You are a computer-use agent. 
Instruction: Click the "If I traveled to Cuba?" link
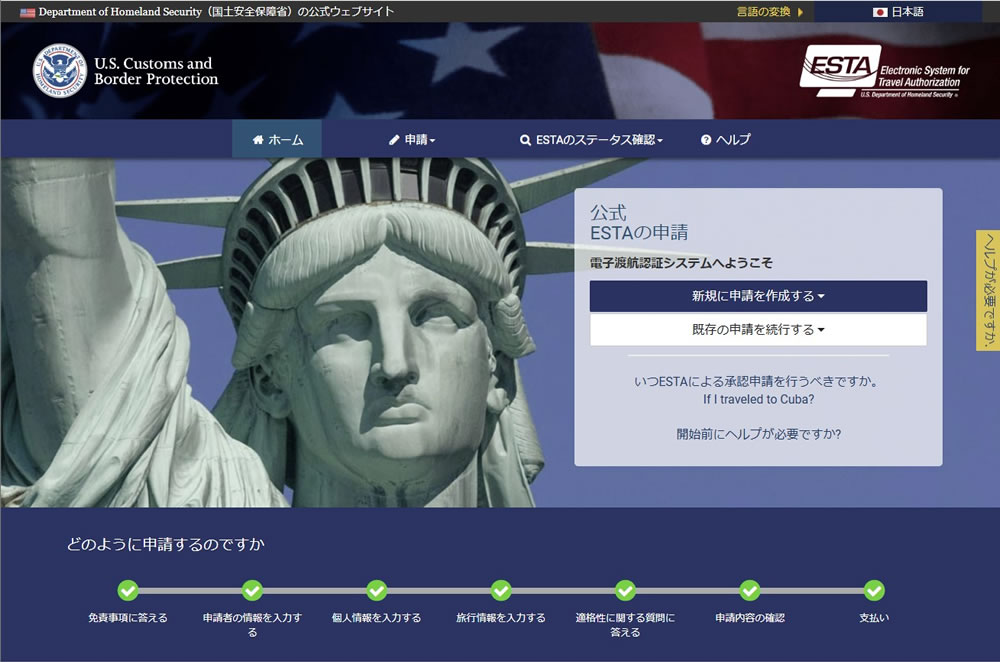click(x=758, y=399)
